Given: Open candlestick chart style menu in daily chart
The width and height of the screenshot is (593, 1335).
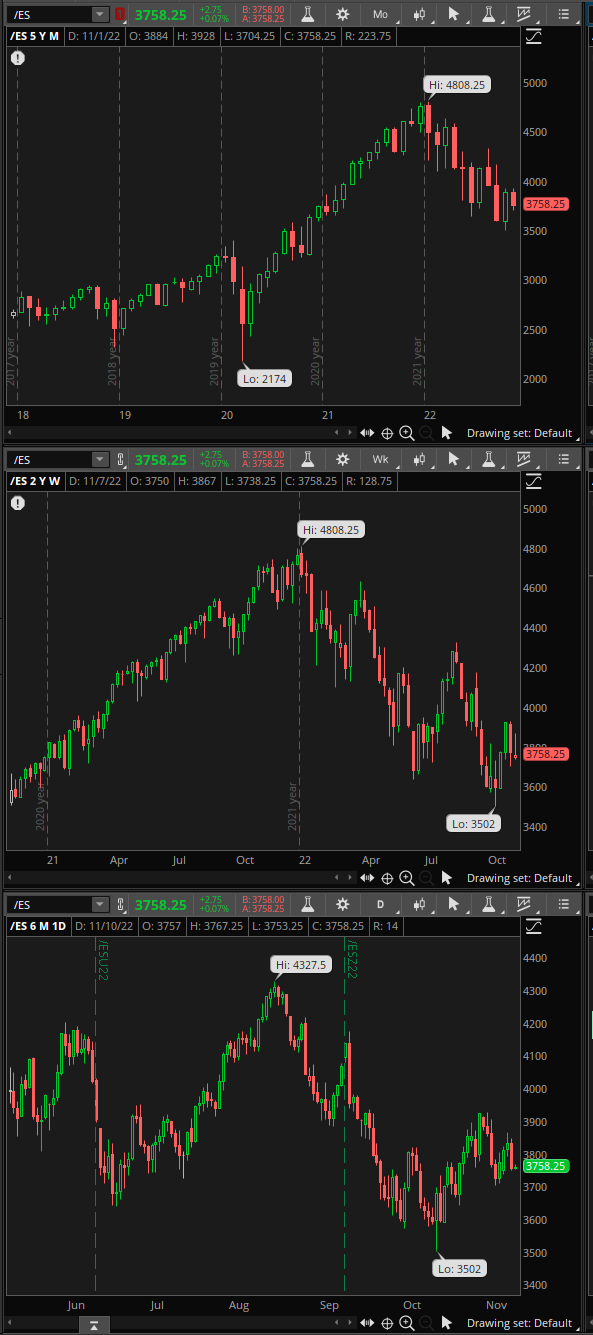Looking at the screenshot, I should pyautogui.click(x=419, y=904).
